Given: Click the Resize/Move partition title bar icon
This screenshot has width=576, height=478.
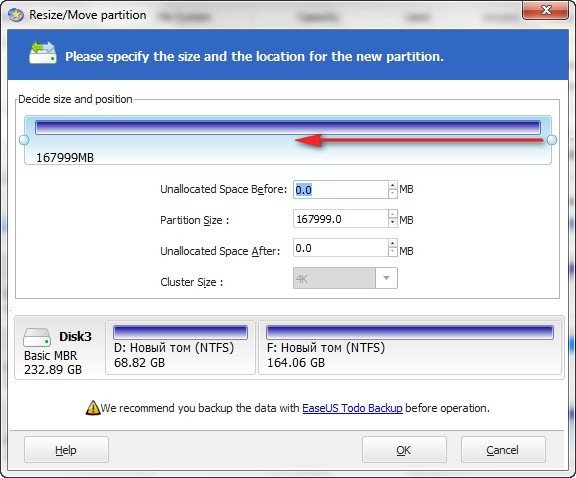Looking at the screenshot, I should click(16, 15).
